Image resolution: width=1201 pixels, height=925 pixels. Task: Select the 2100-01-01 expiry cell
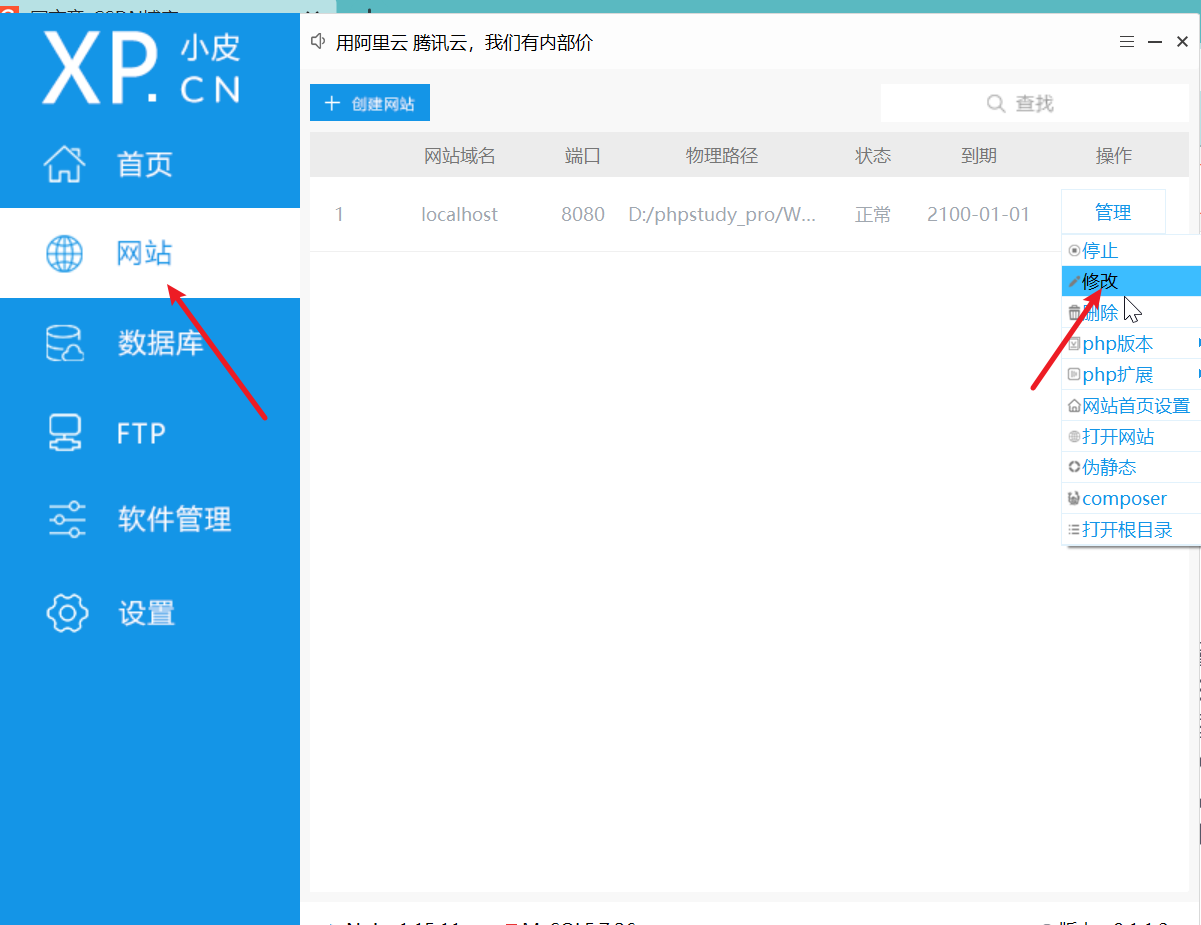point(979,214)
